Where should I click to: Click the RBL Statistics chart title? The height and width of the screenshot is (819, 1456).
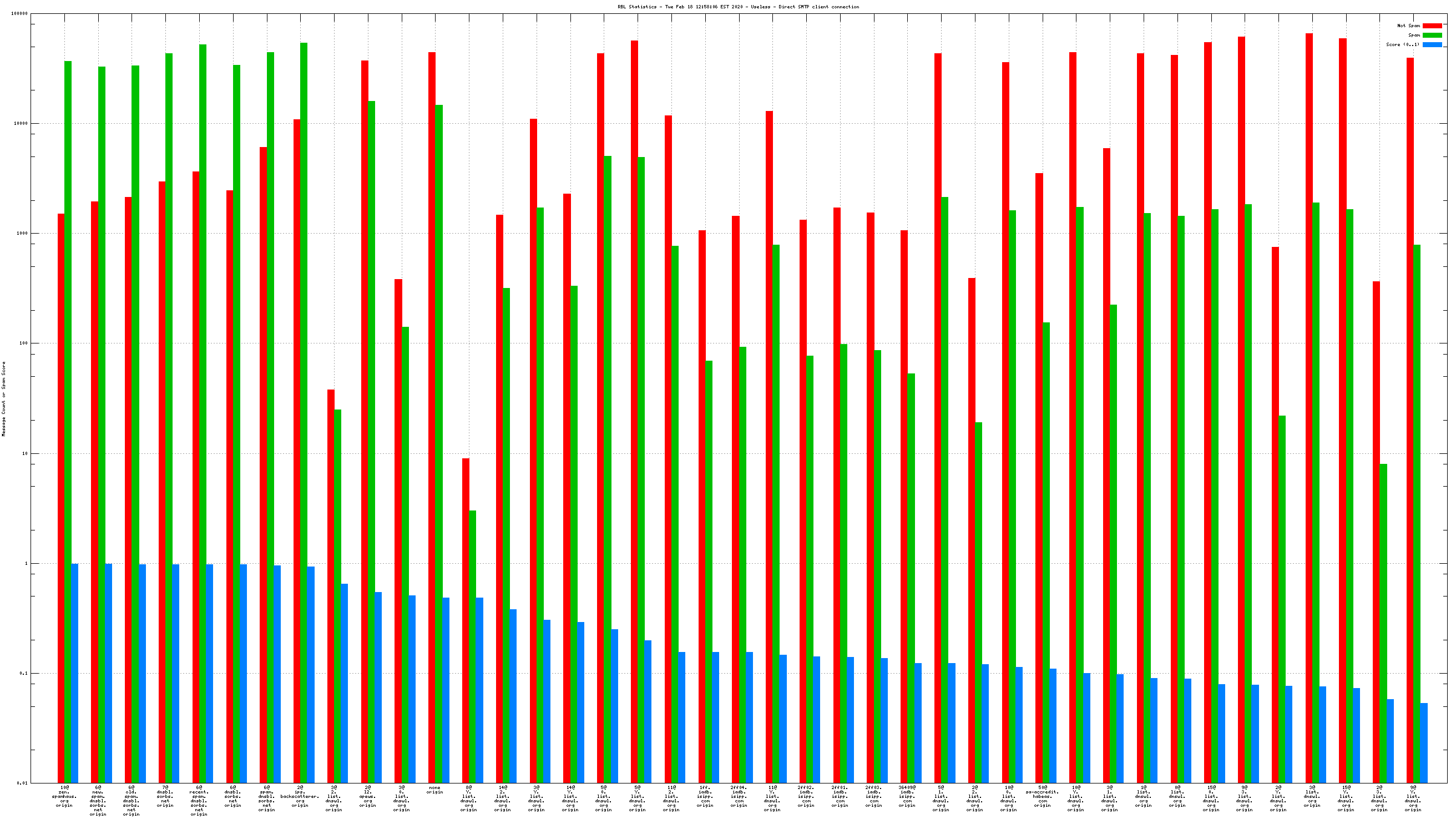tap(737, 7)
